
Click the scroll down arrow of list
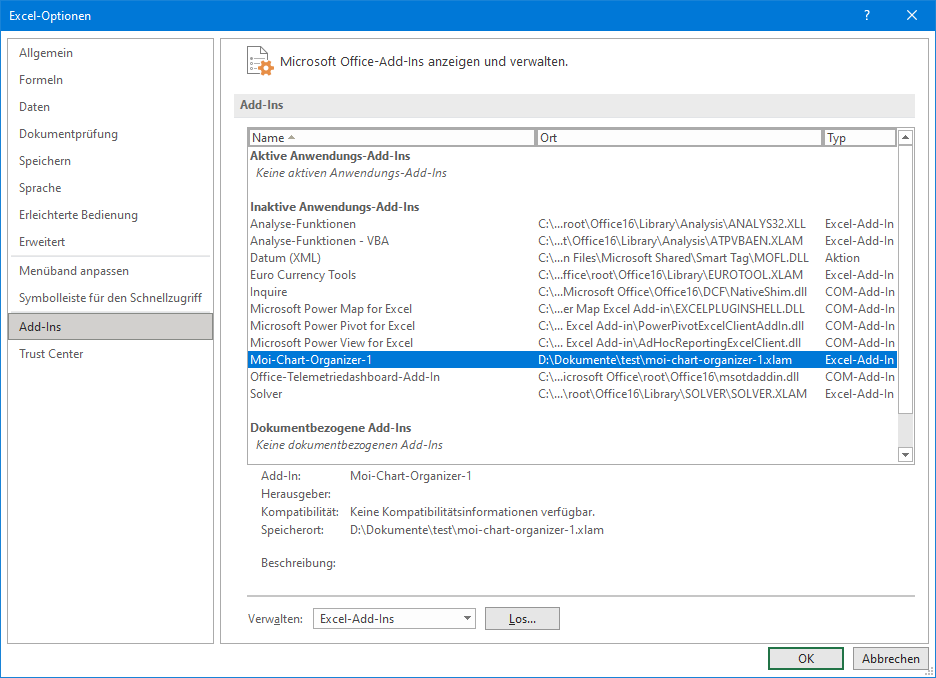(x=906, y=455)
